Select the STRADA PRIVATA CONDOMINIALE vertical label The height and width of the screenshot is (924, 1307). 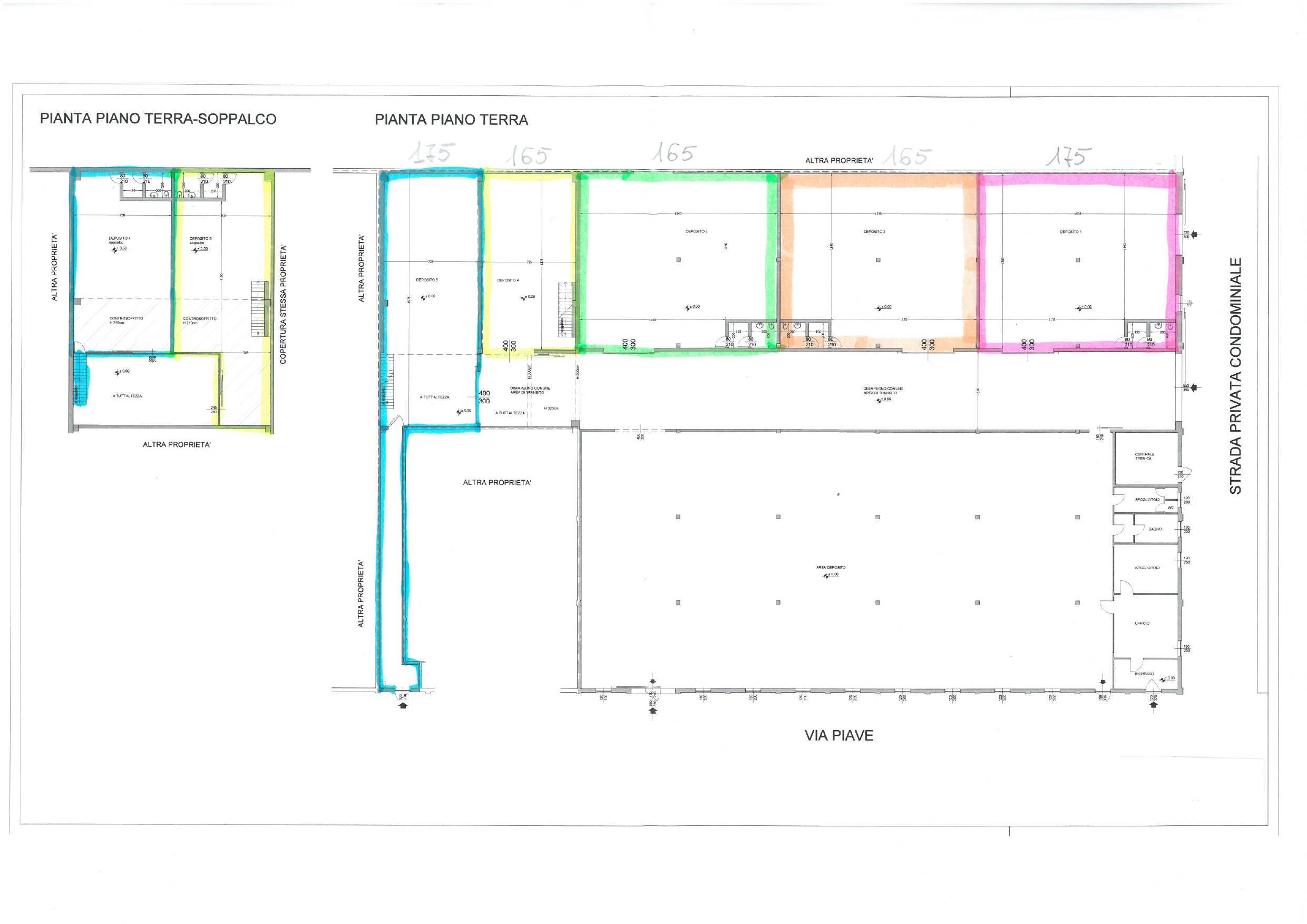[x=1235, y=376]
